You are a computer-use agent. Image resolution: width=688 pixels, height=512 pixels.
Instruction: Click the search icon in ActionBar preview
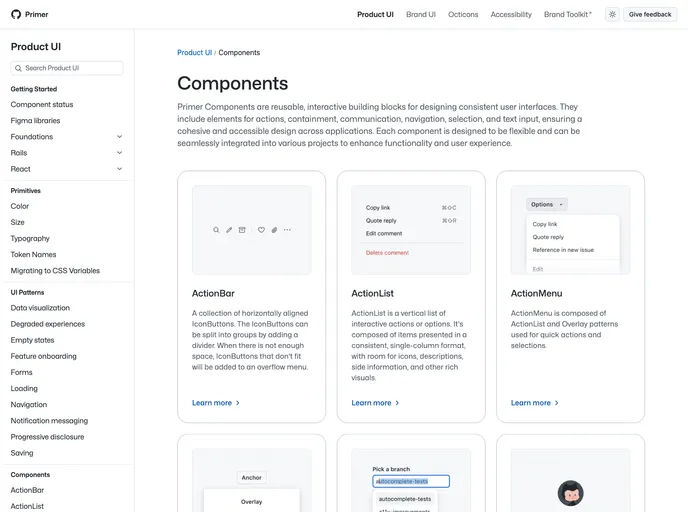(x=216, y=230)
